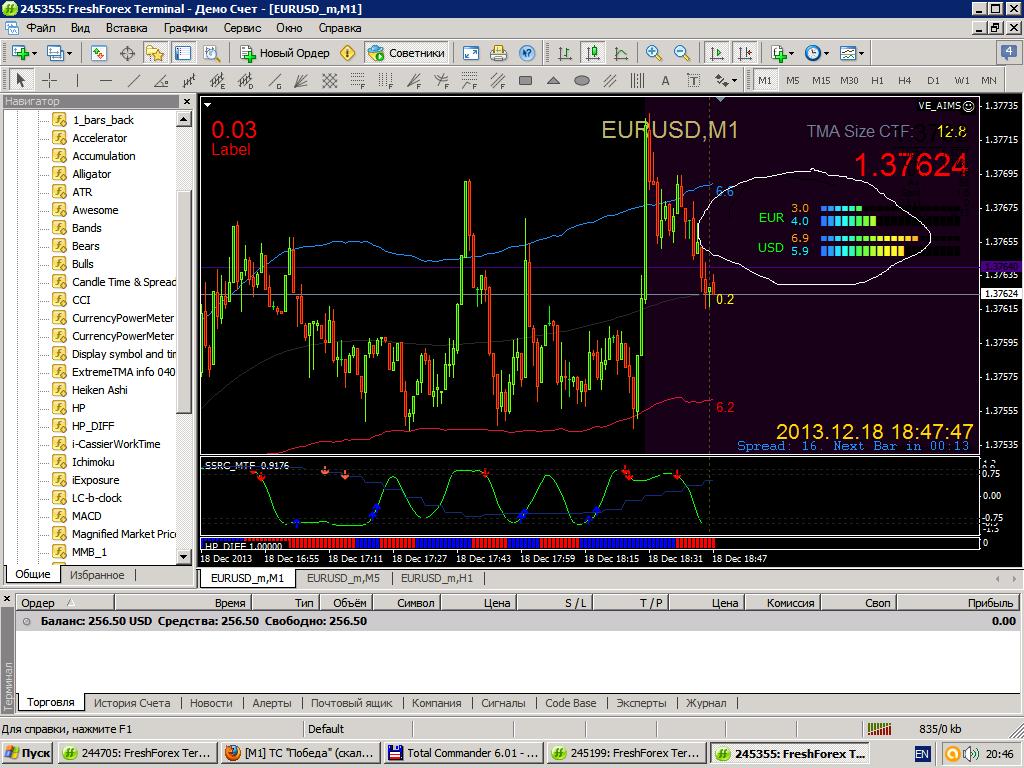Image resolution: width=1024 pixels, height=768 pixels.
Task: Open the Profiles dropdown arrow
Action: tap(69, 53)
